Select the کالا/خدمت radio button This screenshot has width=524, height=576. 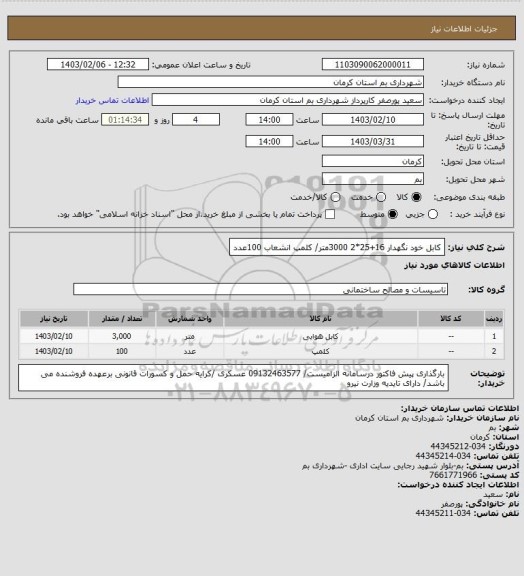[x=335, y=197]
